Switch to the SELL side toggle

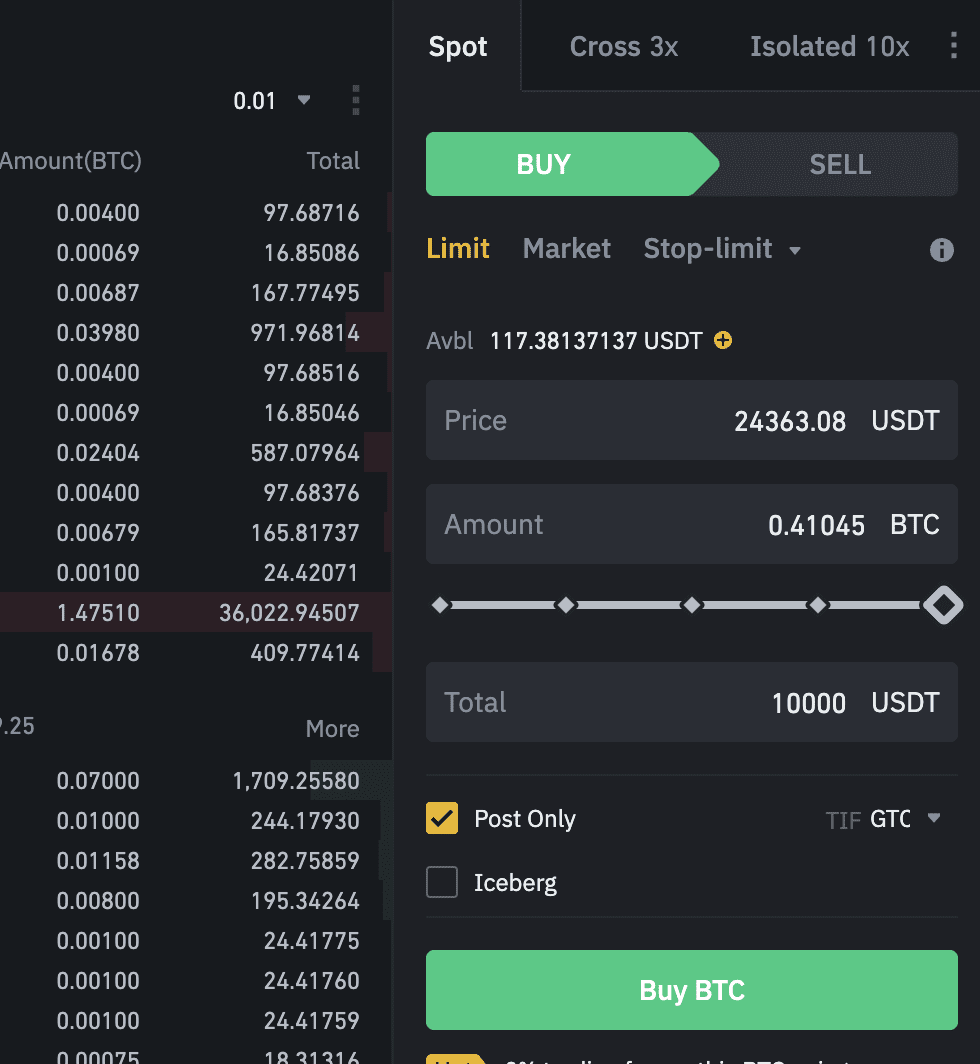pyautogui.click(x=839, y=164)
